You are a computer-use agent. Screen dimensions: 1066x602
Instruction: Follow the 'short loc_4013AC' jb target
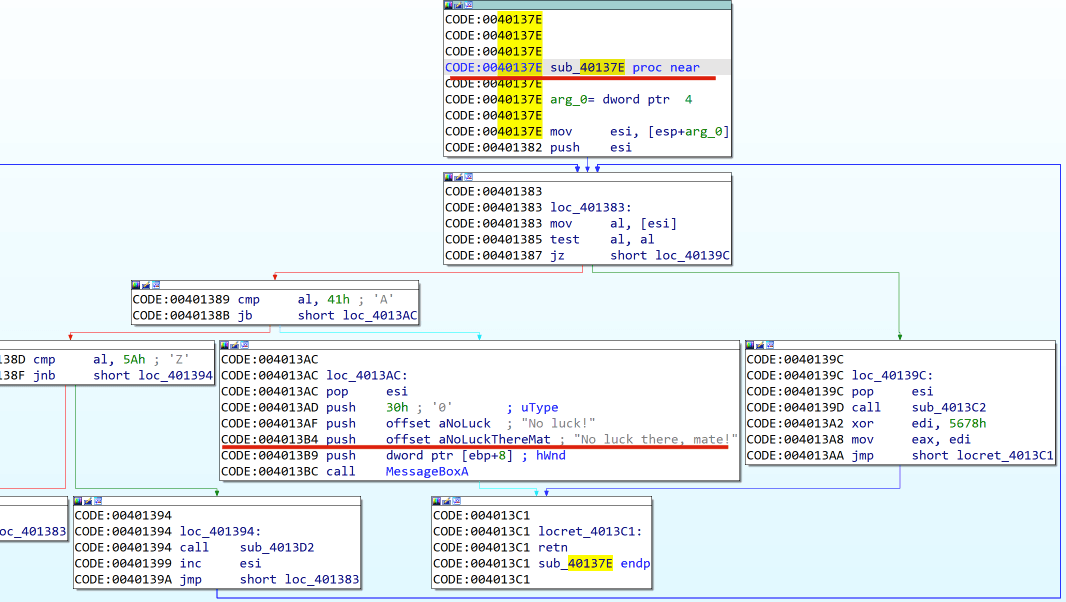tap(358, 316)
